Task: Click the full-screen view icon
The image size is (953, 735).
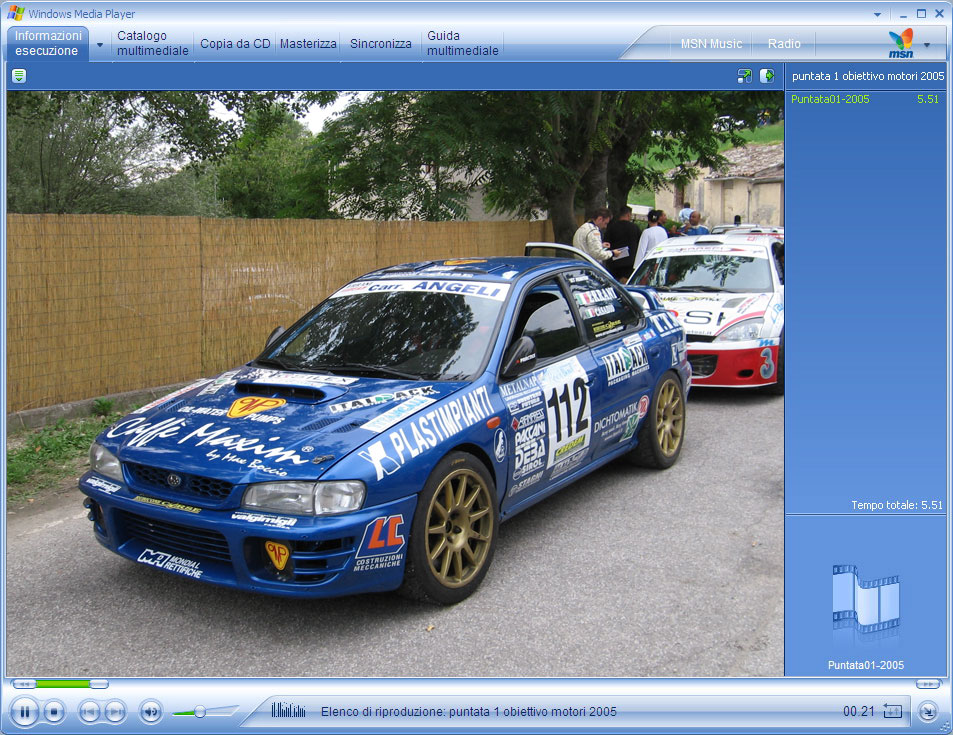Action: pyautogui.click(x=745, y=76)
